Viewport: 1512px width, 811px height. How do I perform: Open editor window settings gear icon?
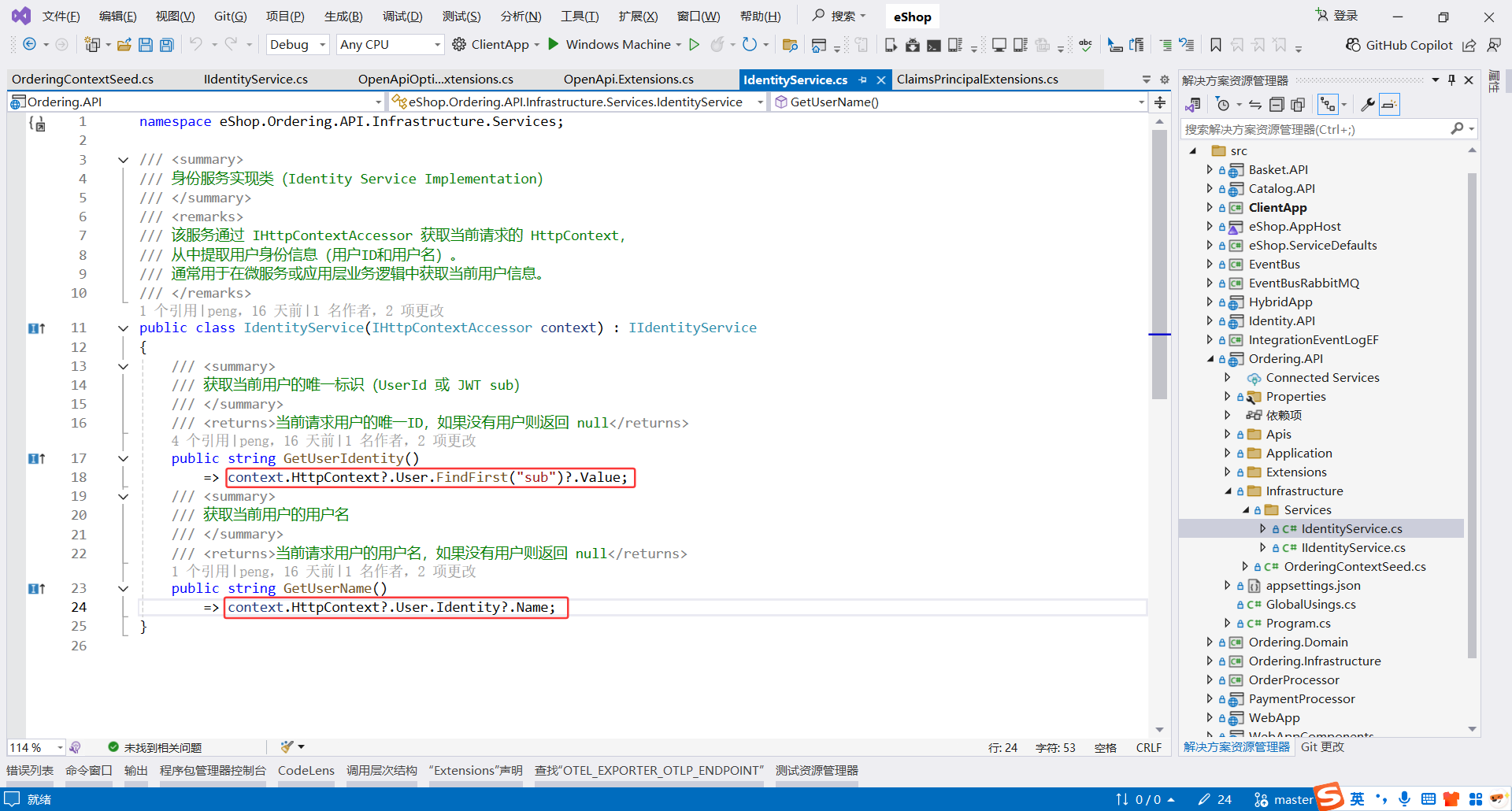tap(1165, 80)
